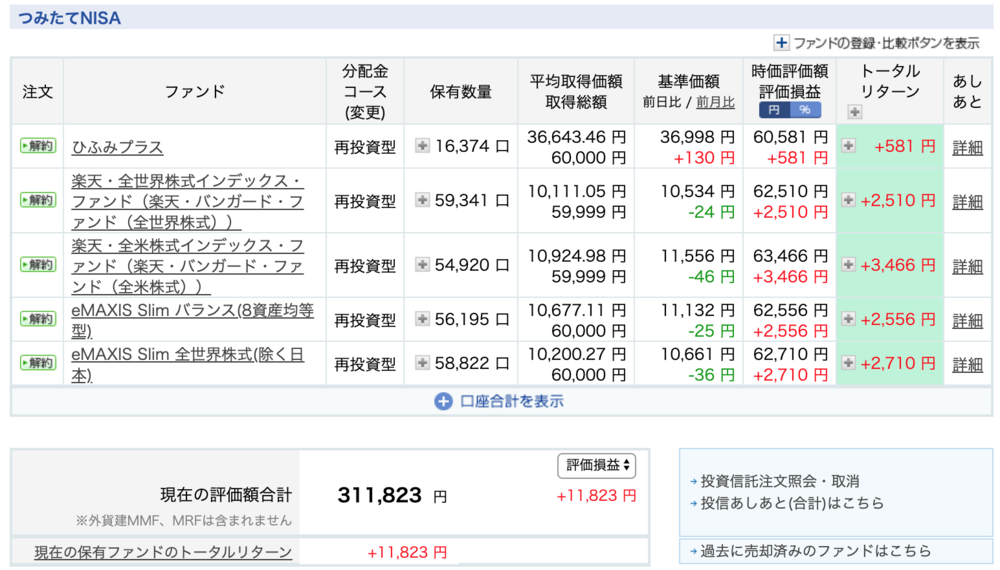Viewport: 1000px width, 570px height.
Task: Expand ファンドの登録・比較ボタンを表示
Action: tap(876, 43)
